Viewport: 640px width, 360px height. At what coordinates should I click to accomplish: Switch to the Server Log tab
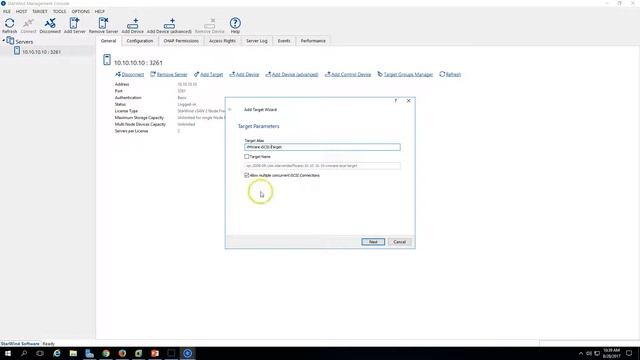pyautogui.click(x=257, y=41)
